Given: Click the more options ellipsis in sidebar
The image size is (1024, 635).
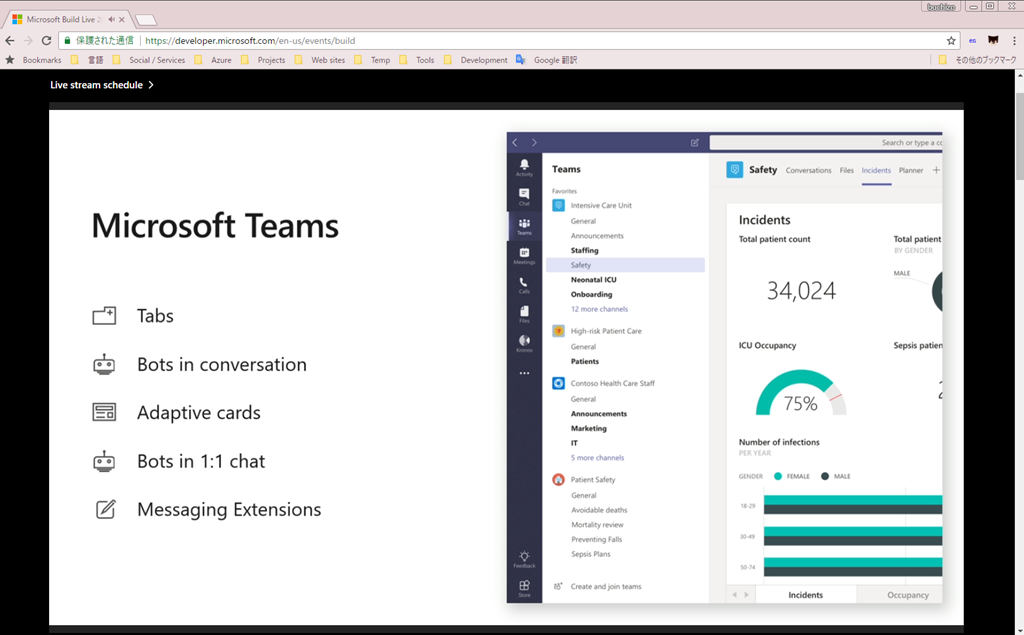Looking at the screenshot, I should 524,373.
